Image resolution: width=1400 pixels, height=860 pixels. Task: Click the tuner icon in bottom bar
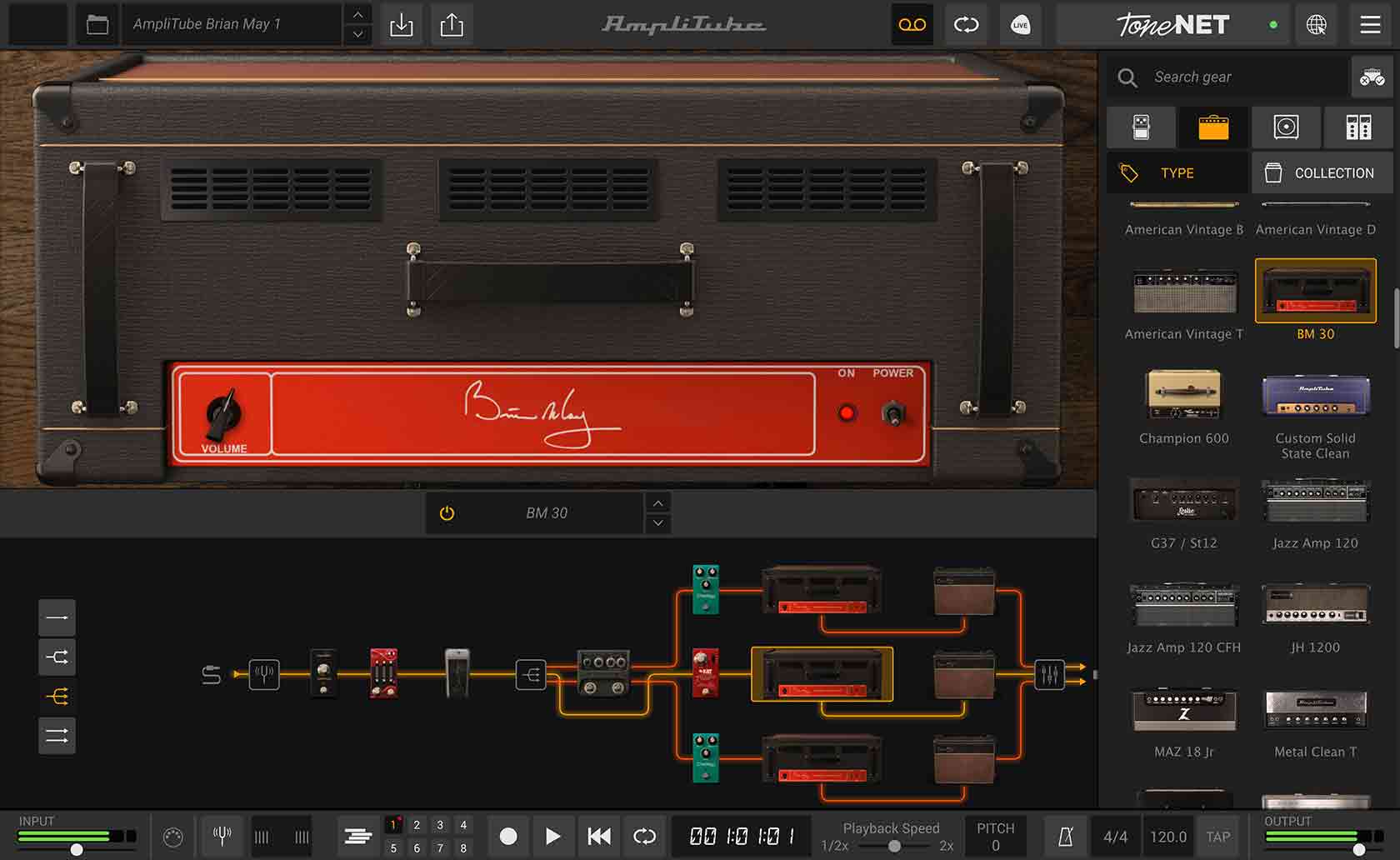tap(222, 835)
